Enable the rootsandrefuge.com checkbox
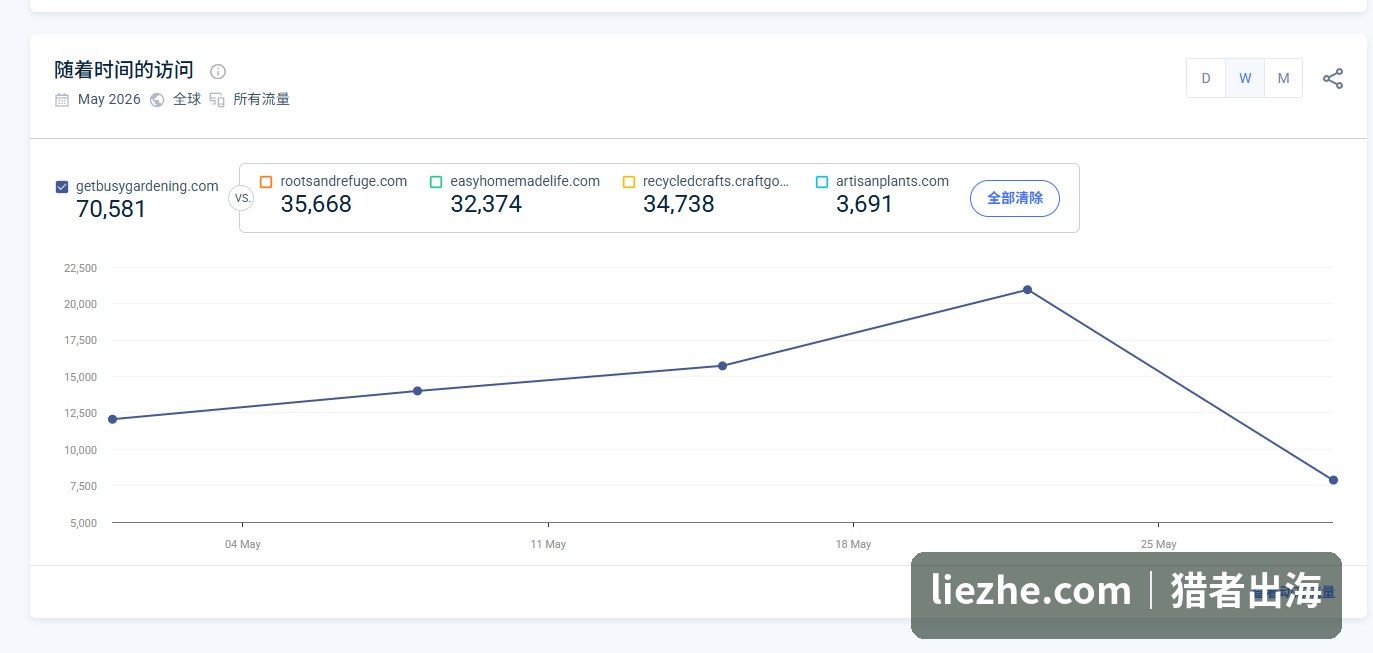Viewport: 1373px width, 653px height. pos(266,182)
